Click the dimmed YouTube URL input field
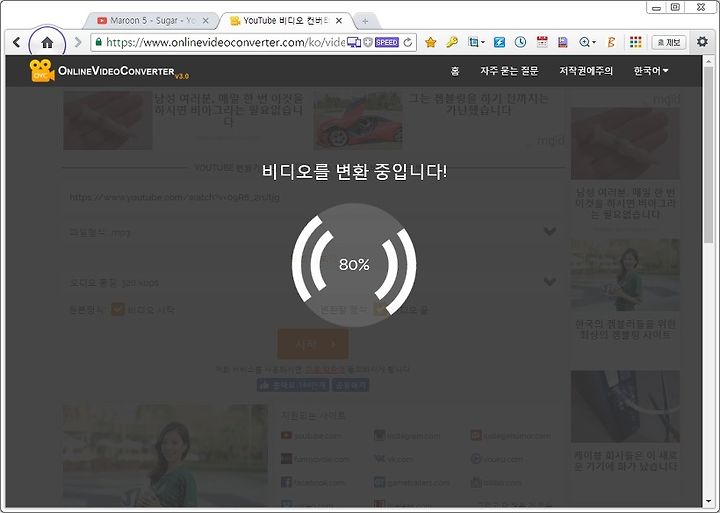Viewport: 720px width, 513px height. [312, 197]
